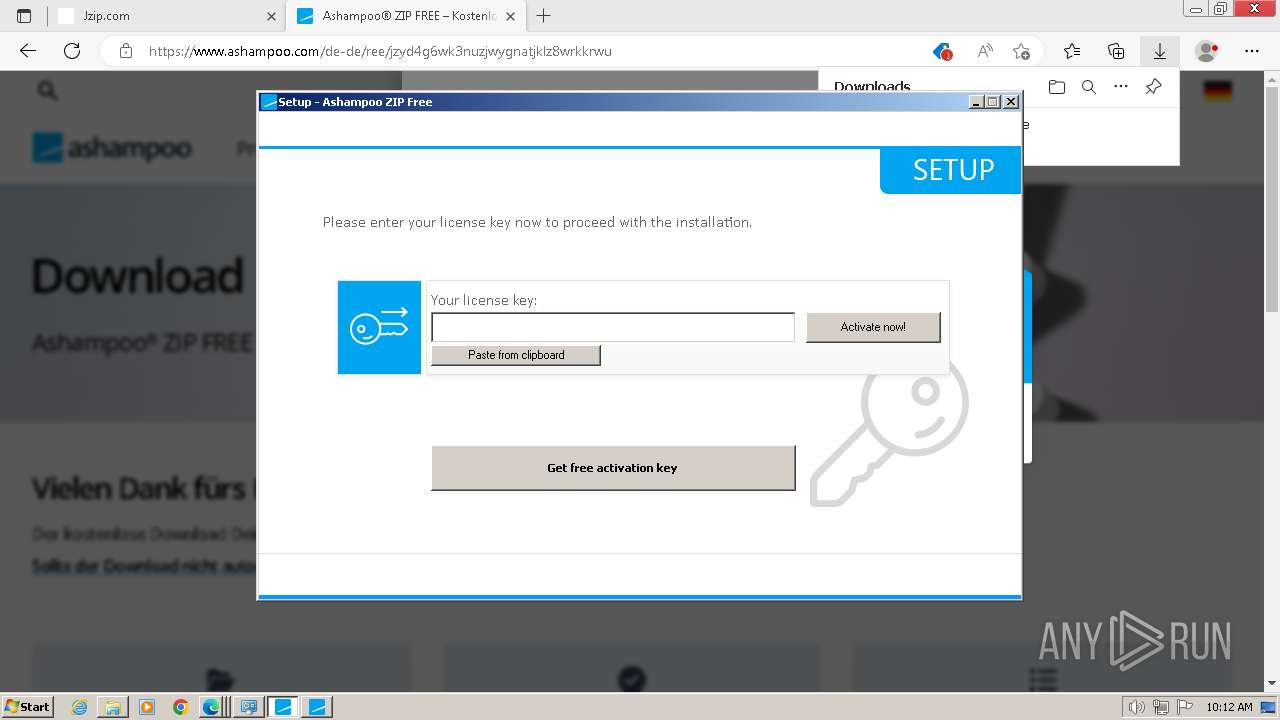
Task: Launch Internet Explorer from taskbar
Action: point(80,707)
